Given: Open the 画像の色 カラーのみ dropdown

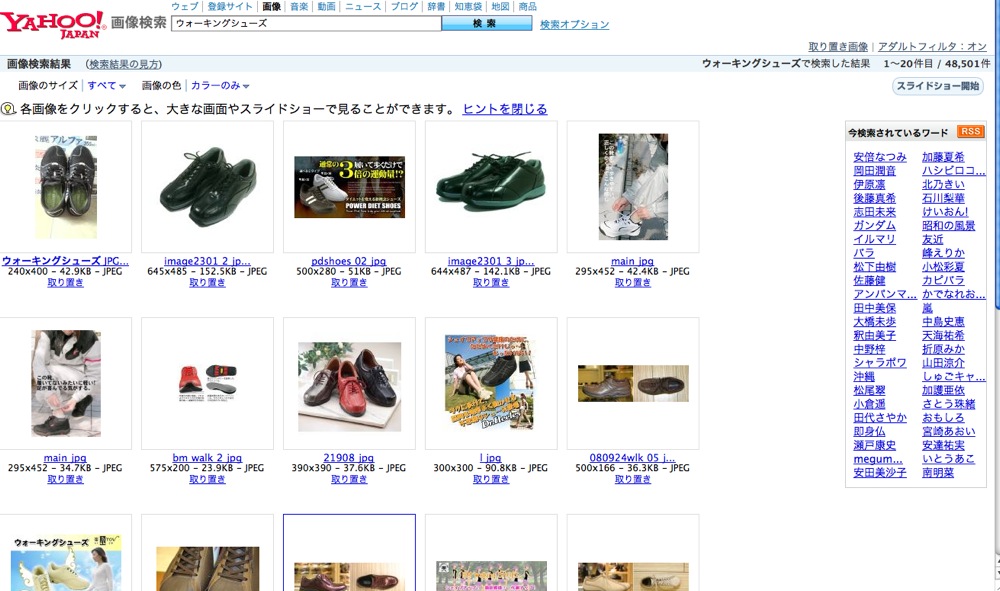Looking at the screenshot, I should coord(220,85).
